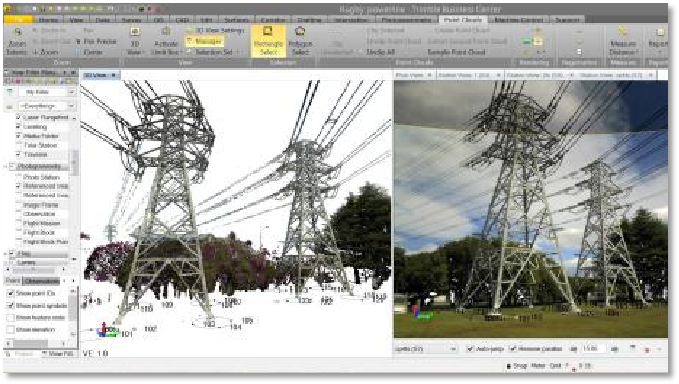679x384 pixels.
Task: Switch to the Point tab in filter panel
Action: point(13,281)
